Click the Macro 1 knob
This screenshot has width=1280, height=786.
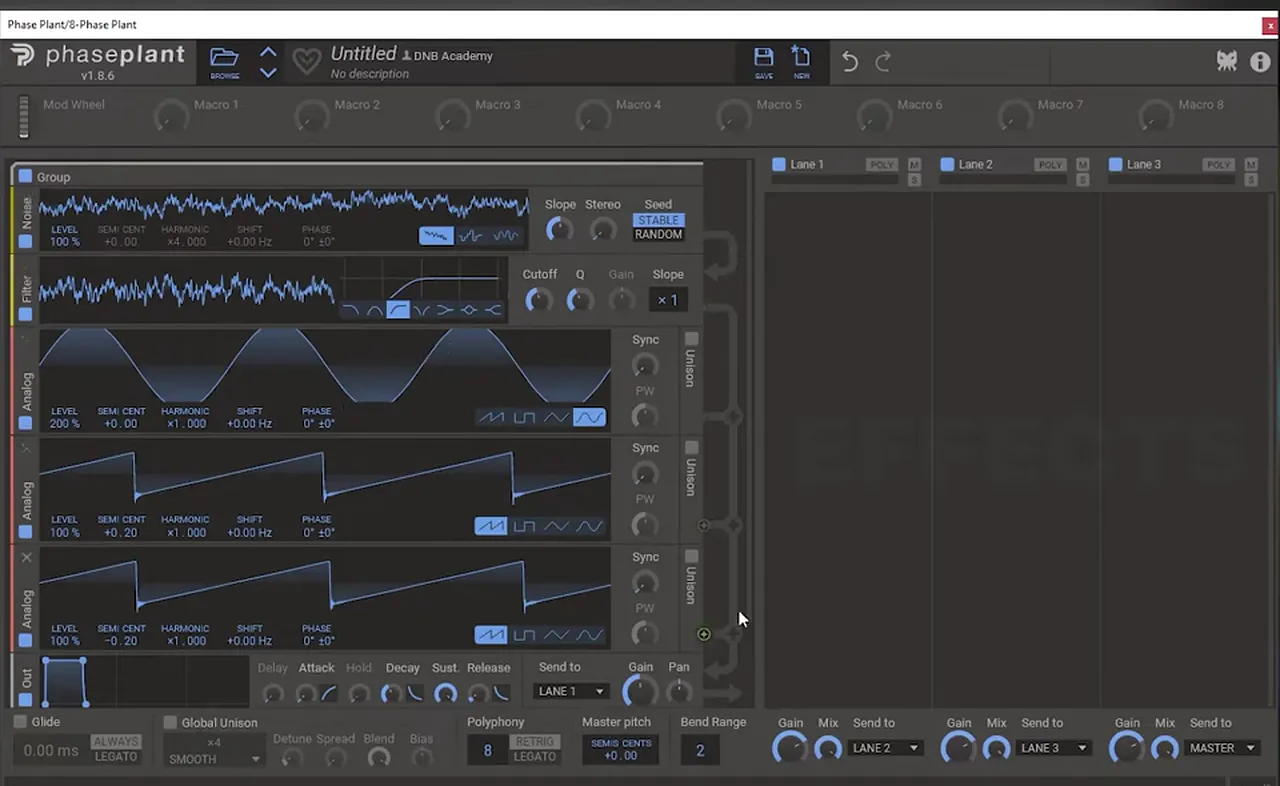click(x=171, y=117)
